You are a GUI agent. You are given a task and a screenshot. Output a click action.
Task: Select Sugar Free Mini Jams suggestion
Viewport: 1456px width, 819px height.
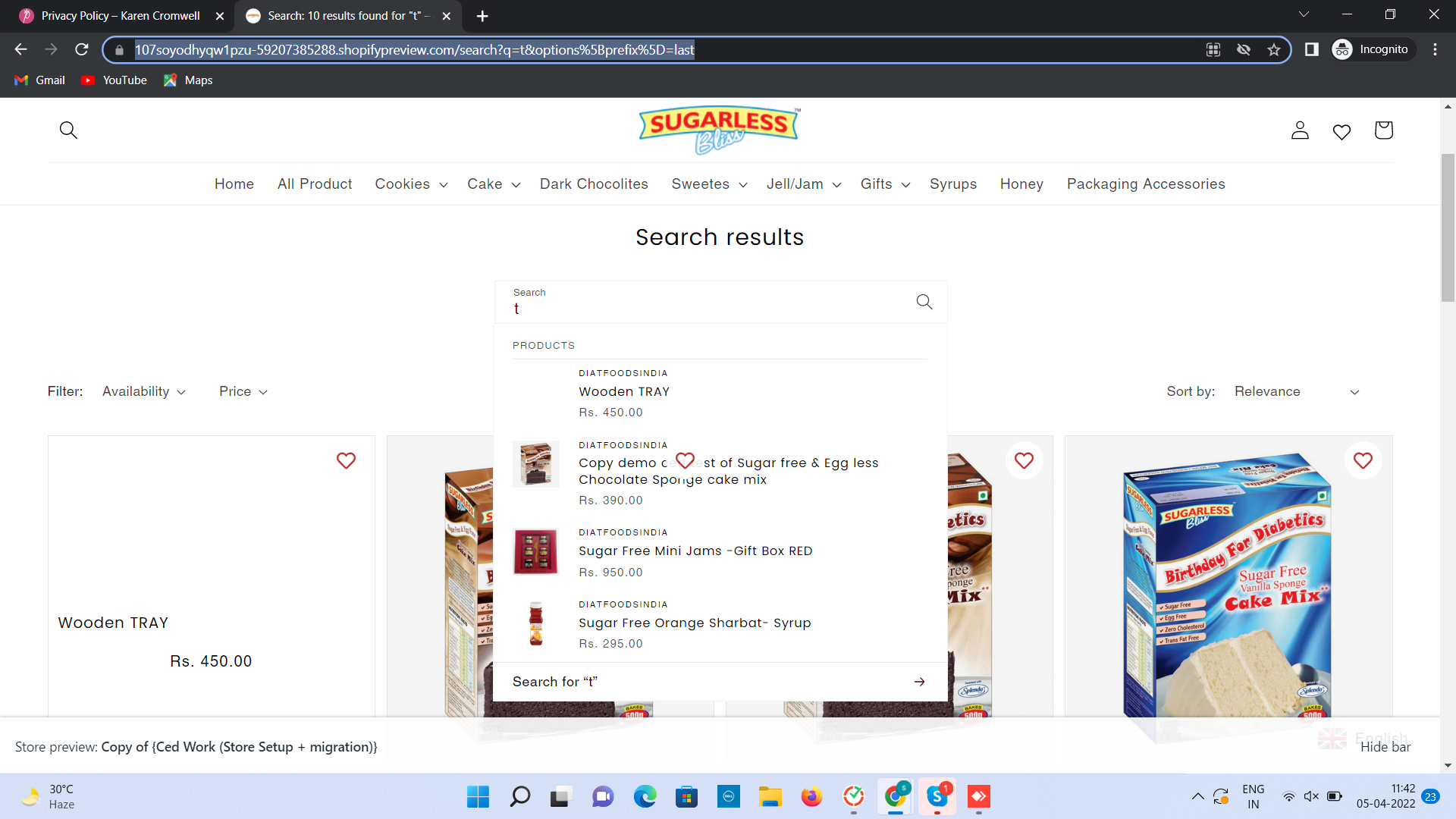point(695,551)
